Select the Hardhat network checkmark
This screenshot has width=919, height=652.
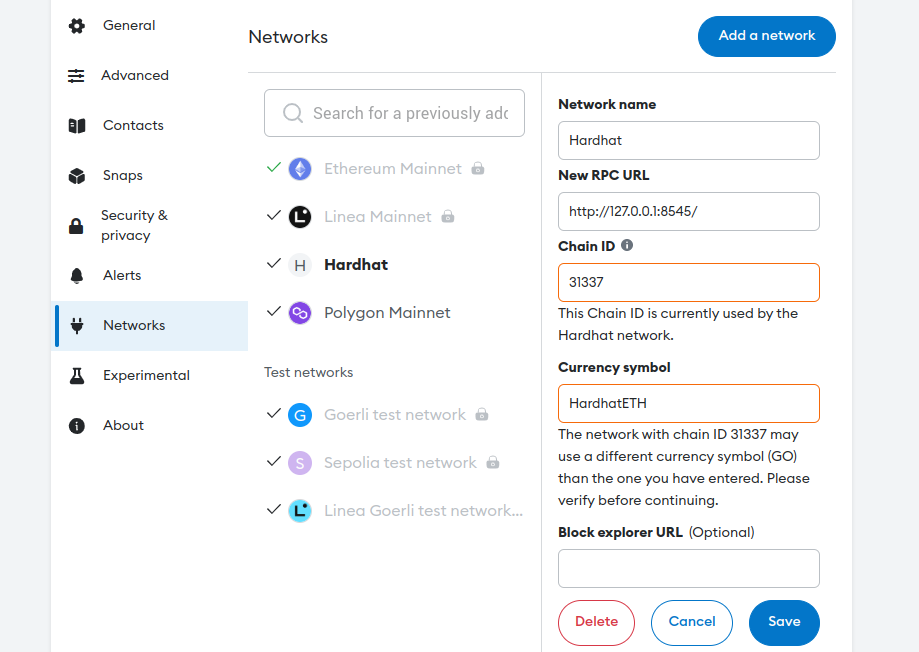[x=273, y=264]
